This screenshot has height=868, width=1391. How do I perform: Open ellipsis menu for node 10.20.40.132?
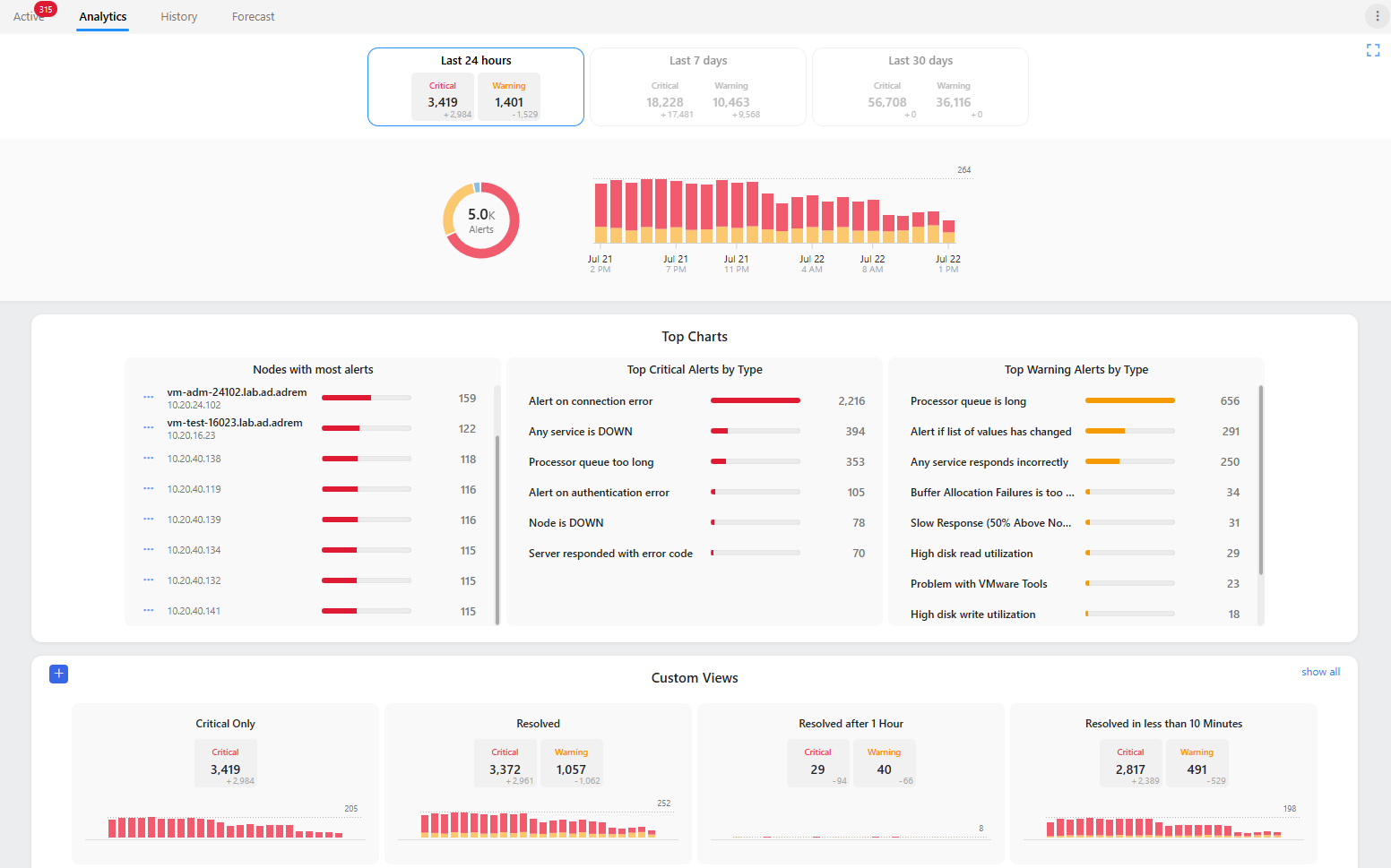149,580
